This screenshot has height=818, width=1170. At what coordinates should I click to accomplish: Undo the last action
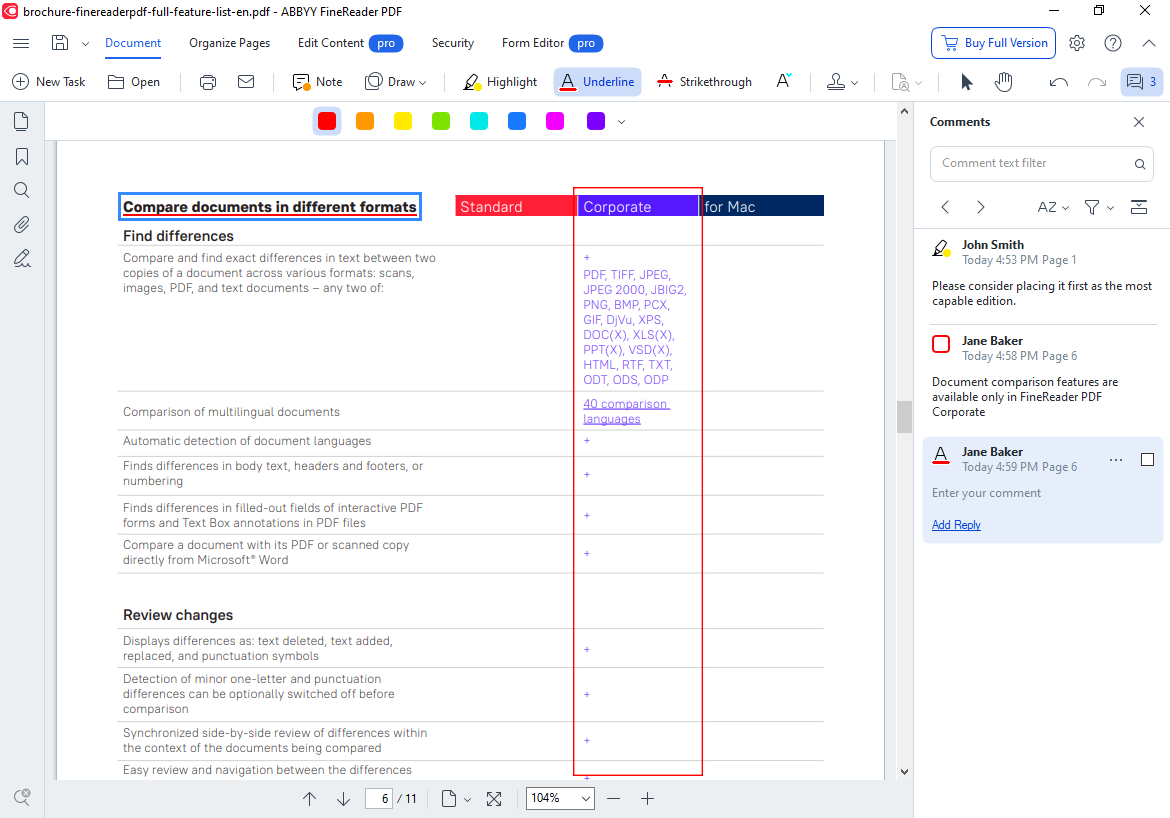[x=1059, y=82]
